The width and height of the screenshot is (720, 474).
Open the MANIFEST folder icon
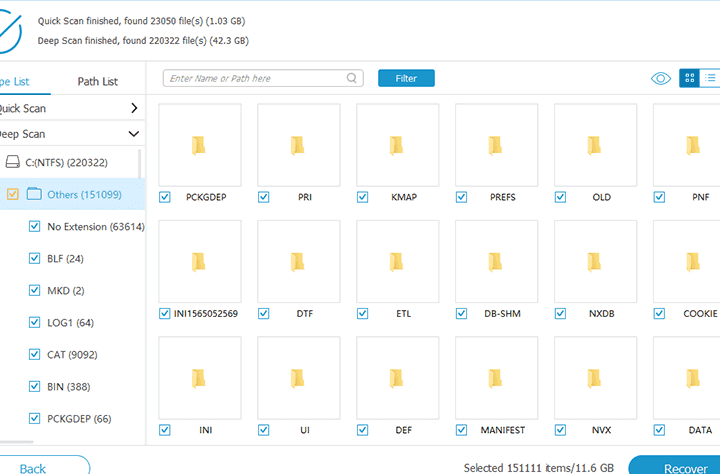(496, 379)
